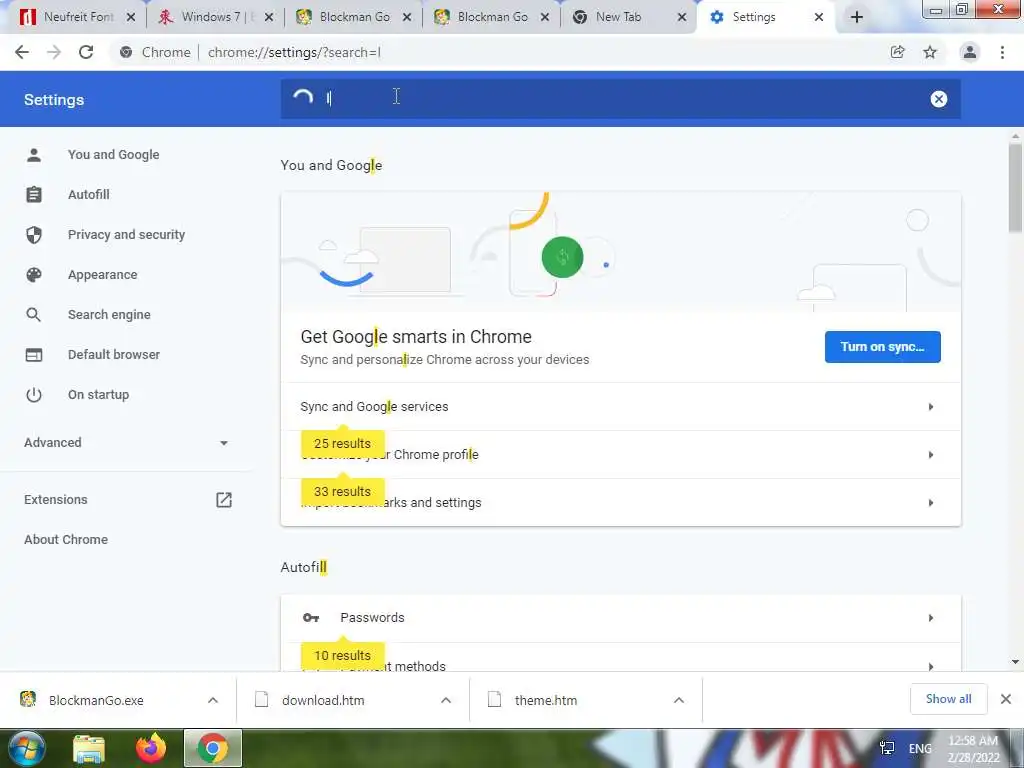The width and height of the screenshot is (1024, 768).
Task: Open theme.htm from downloads bar
Action: 546,700
